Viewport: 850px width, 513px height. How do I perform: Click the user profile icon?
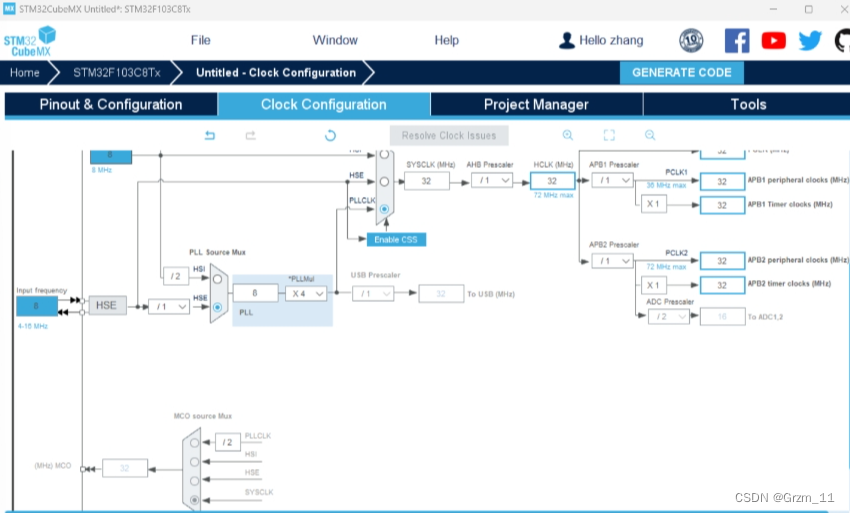click(x=566, y=41)
